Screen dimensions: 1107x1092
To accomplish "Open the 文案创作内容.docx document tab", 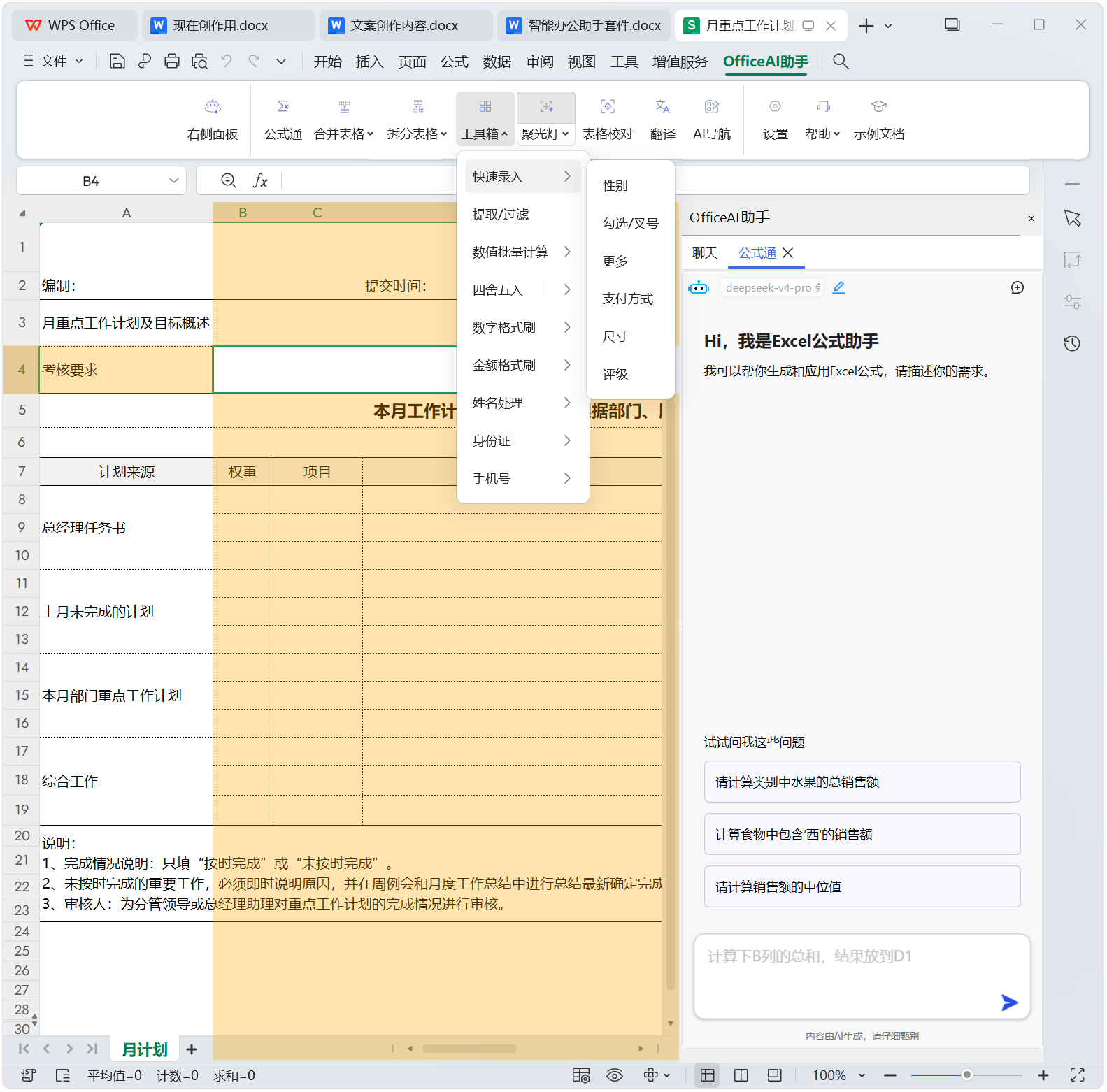I will (x=406, y=26).
